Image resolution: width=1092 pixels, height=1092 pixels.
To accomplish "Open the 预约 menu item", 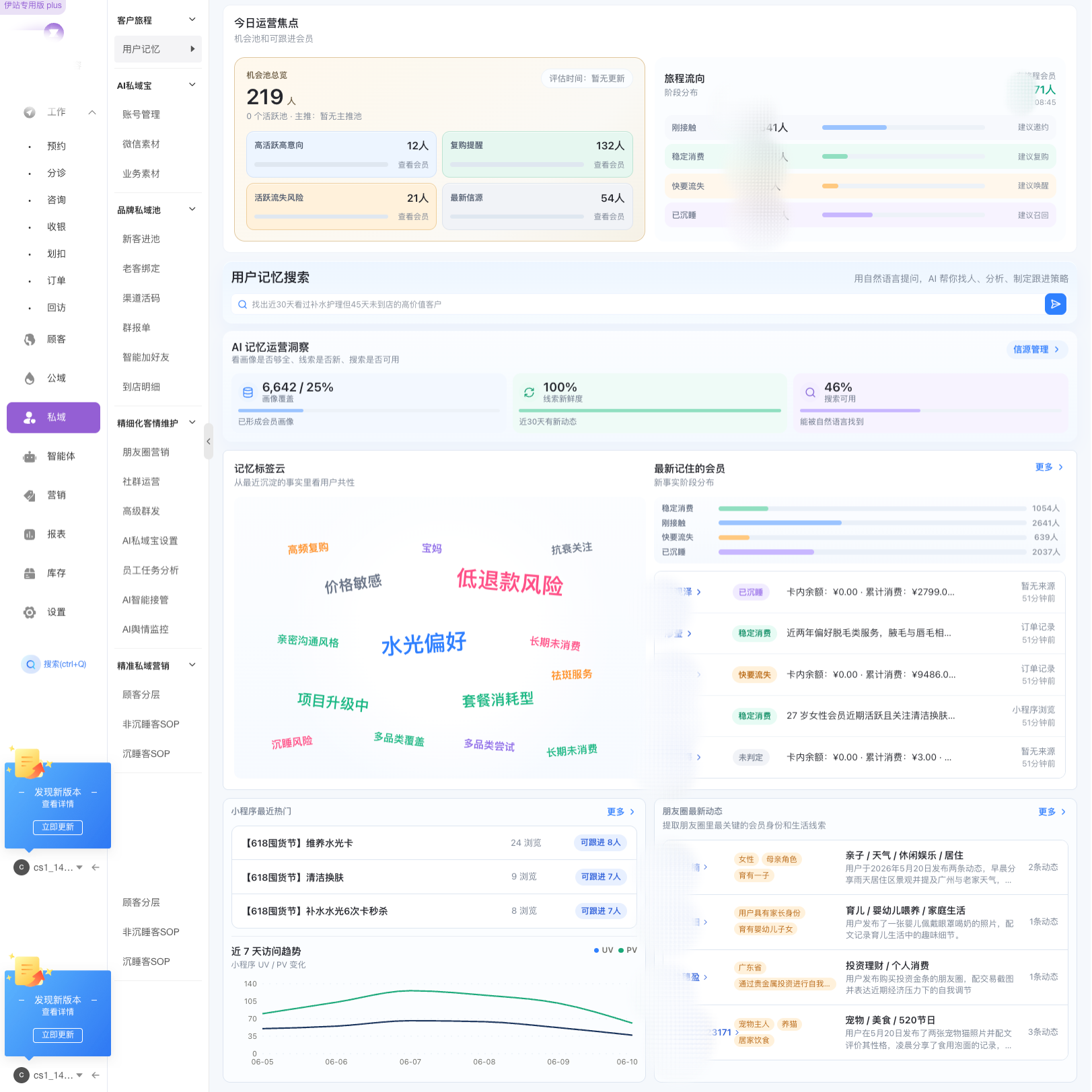I will [x=57, y=146].
